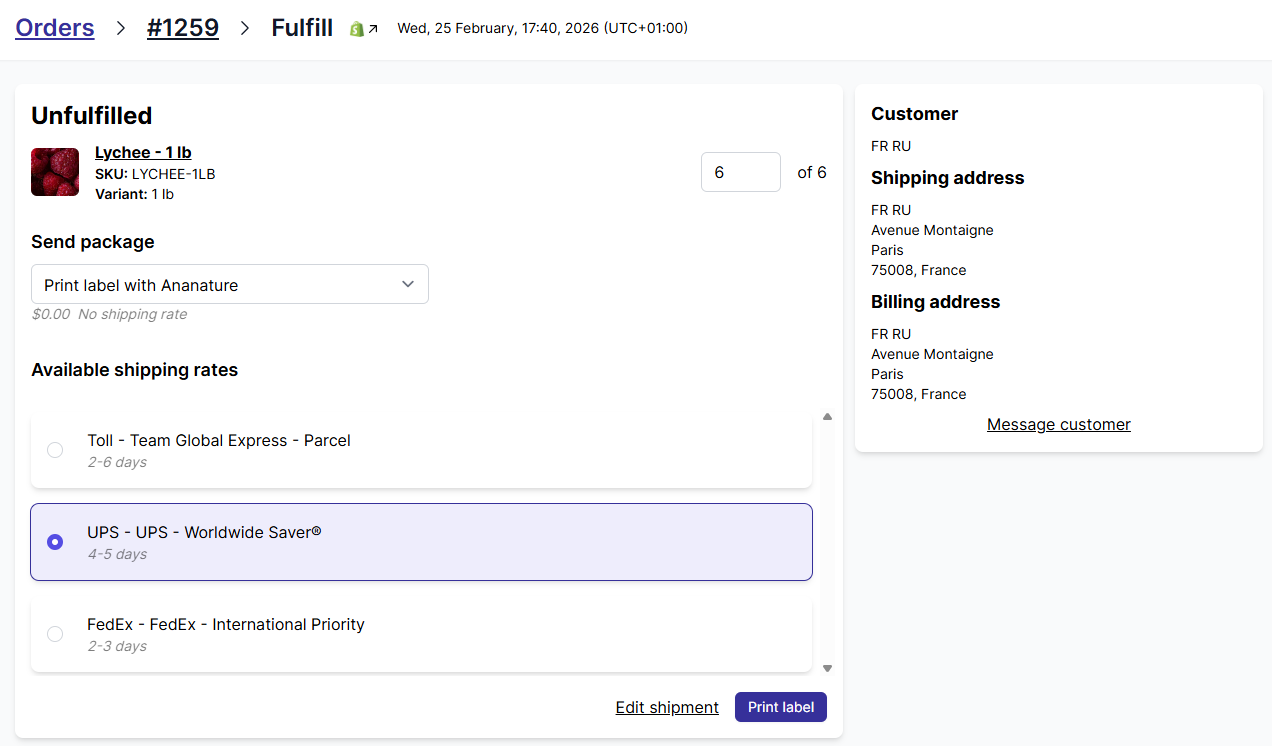Viewport: 1272px width, 746px height.
Task: Click the chevron between #1259 and Fulfill
Action: (x=245, y=28)
